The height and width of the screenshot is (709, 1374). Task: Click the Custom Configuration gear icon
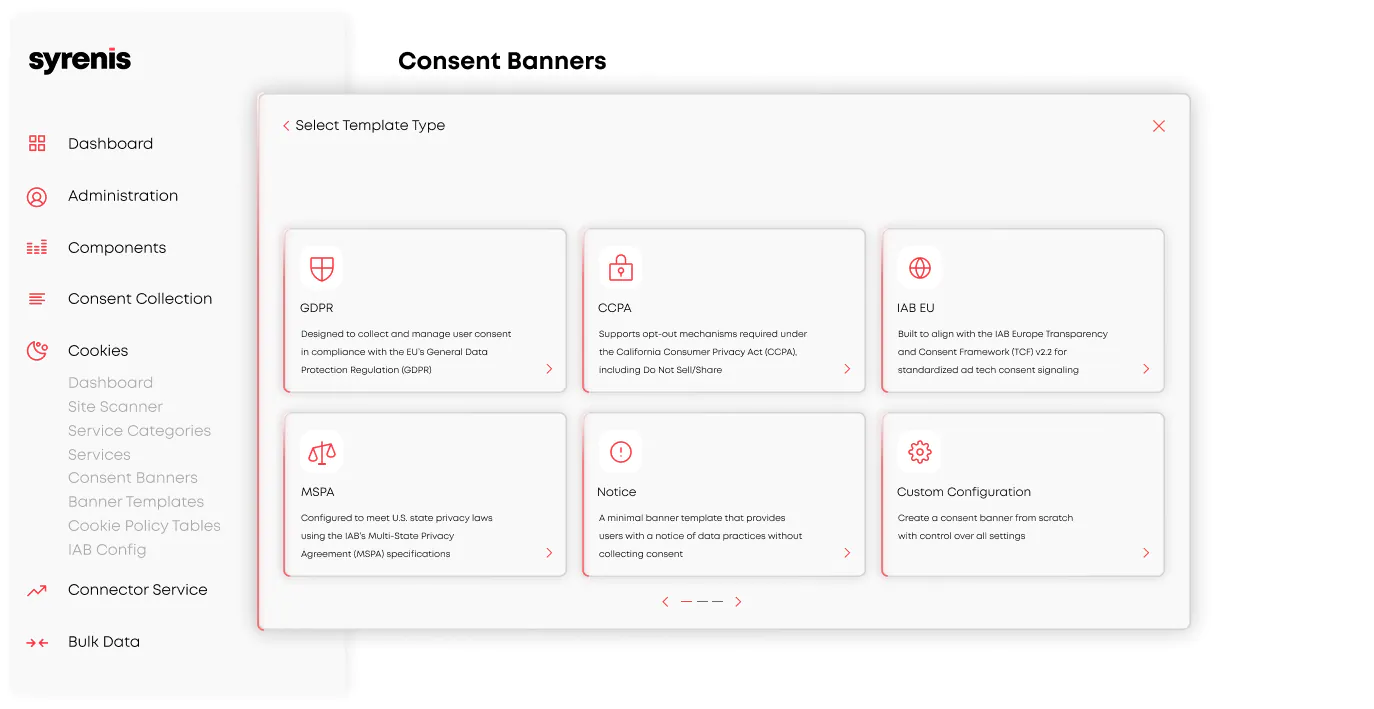[x=919, y=452]
